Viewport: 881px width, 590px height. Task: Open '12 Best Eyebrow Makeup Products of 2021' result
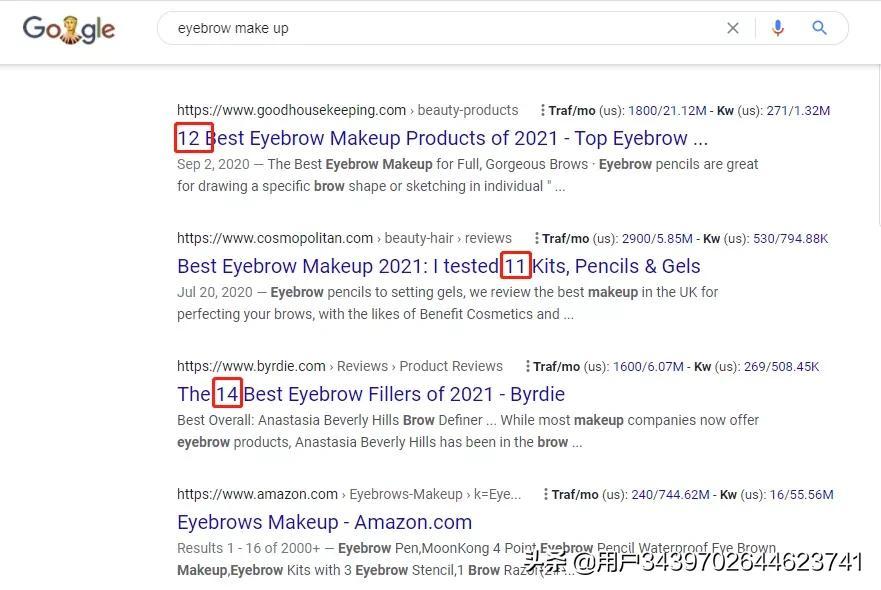click(x=442, y=138)
